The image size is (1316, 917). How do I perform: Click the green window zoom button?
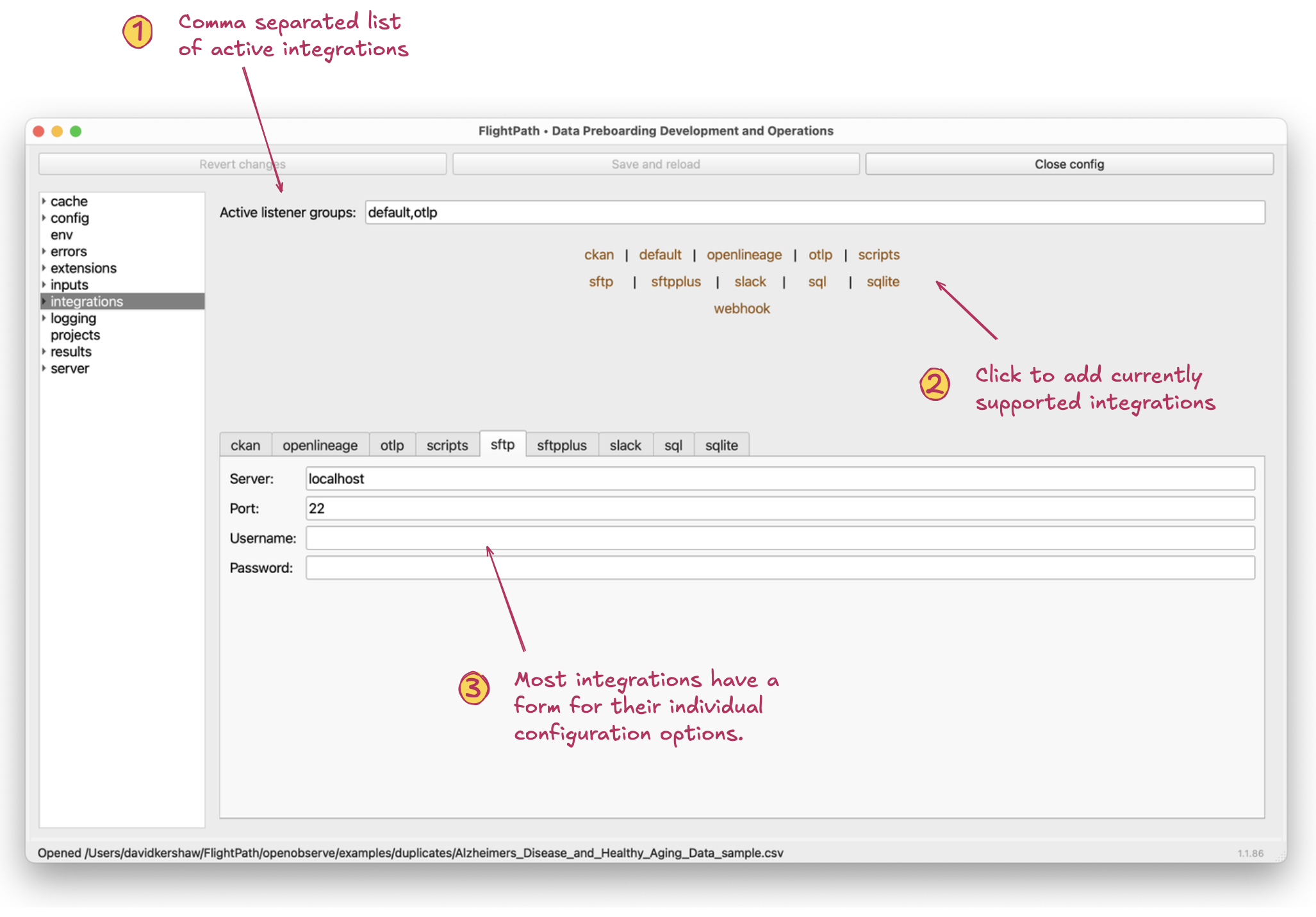(76, 131)
